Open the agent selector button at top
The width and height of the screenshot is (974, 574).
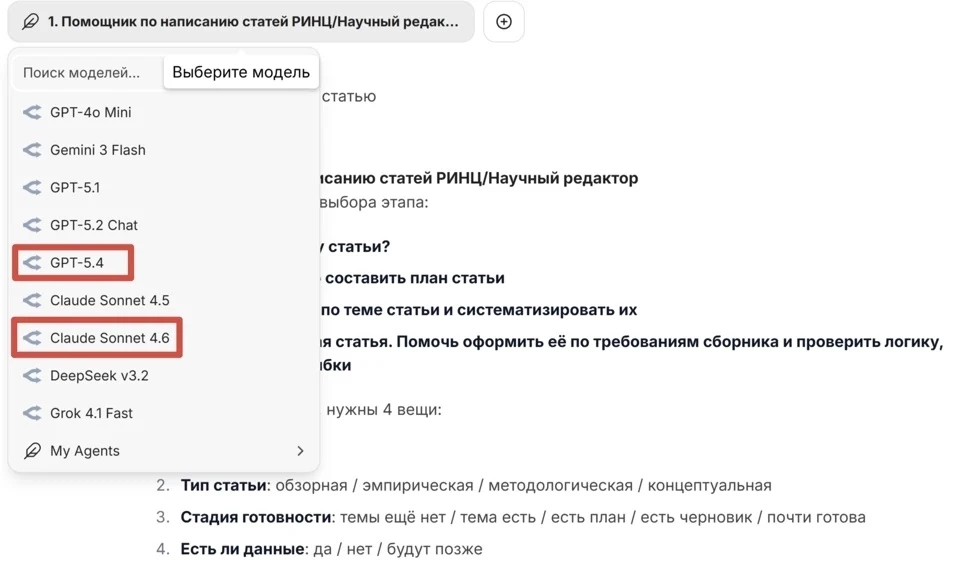tap(241, 22)
